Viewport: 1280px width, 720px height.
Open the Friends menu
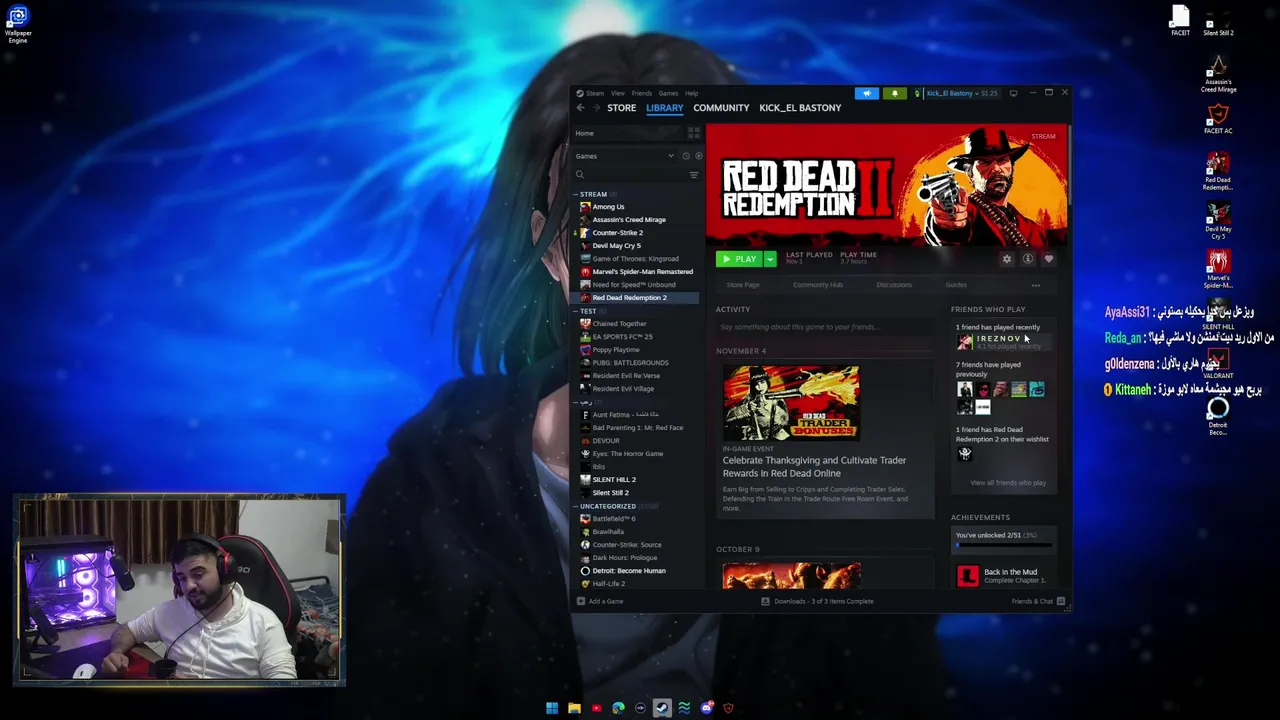click(641, 93)
